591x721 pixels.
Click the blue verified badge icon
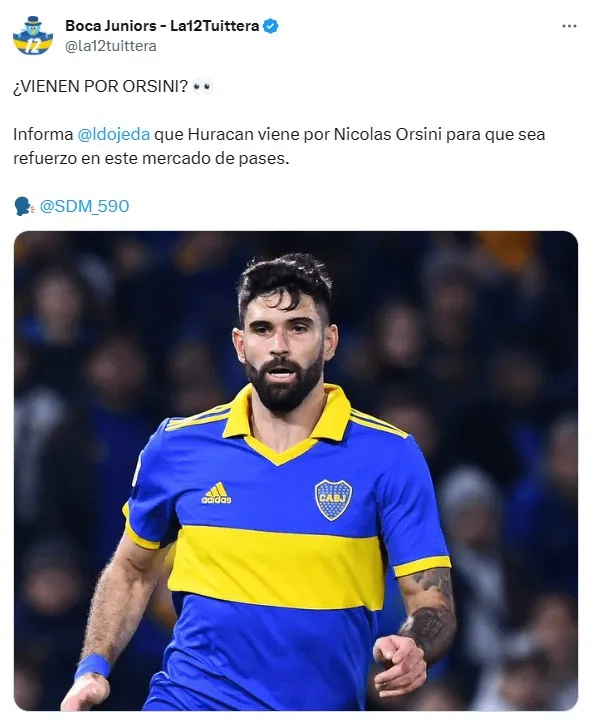[270, 26]
